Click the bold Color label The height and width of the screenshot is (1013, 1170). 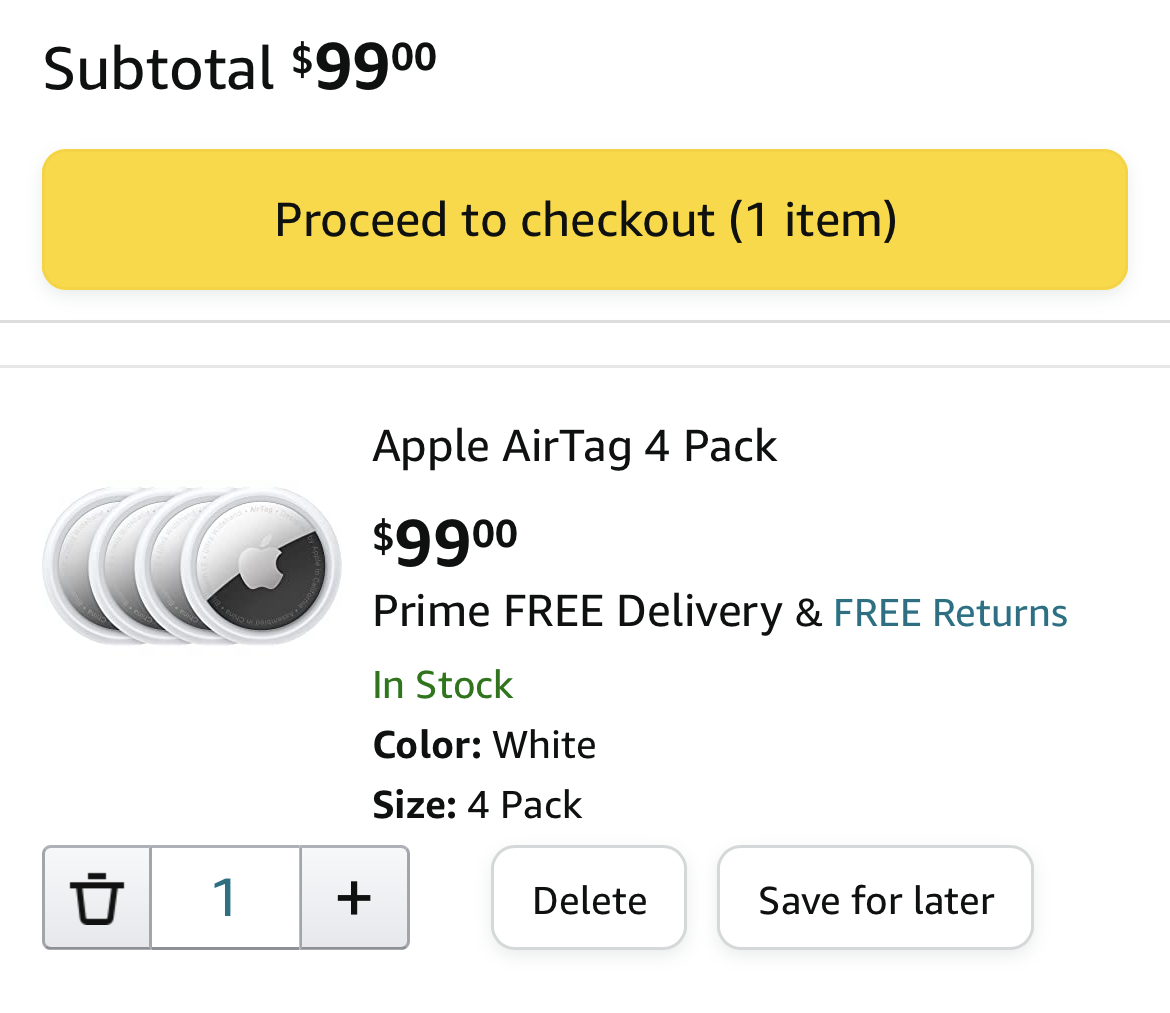[427, 745]
